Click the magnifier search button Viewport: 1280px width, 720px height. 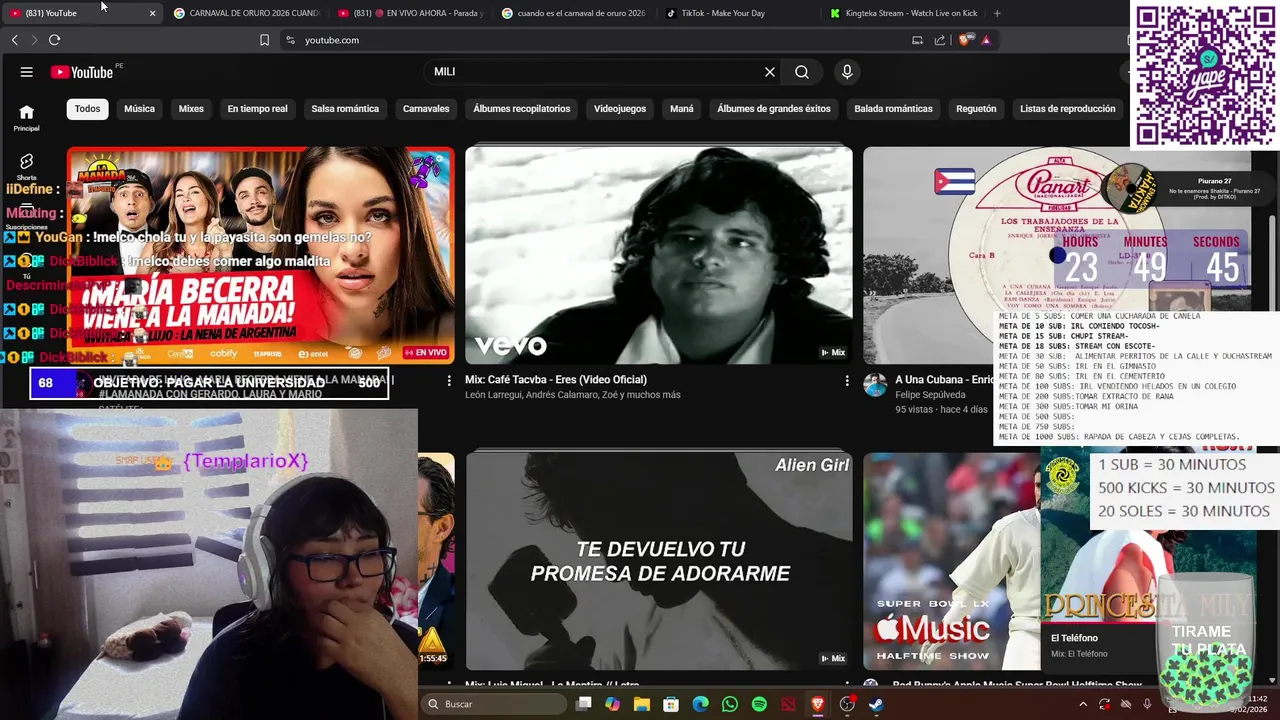[x=802, y=72]
